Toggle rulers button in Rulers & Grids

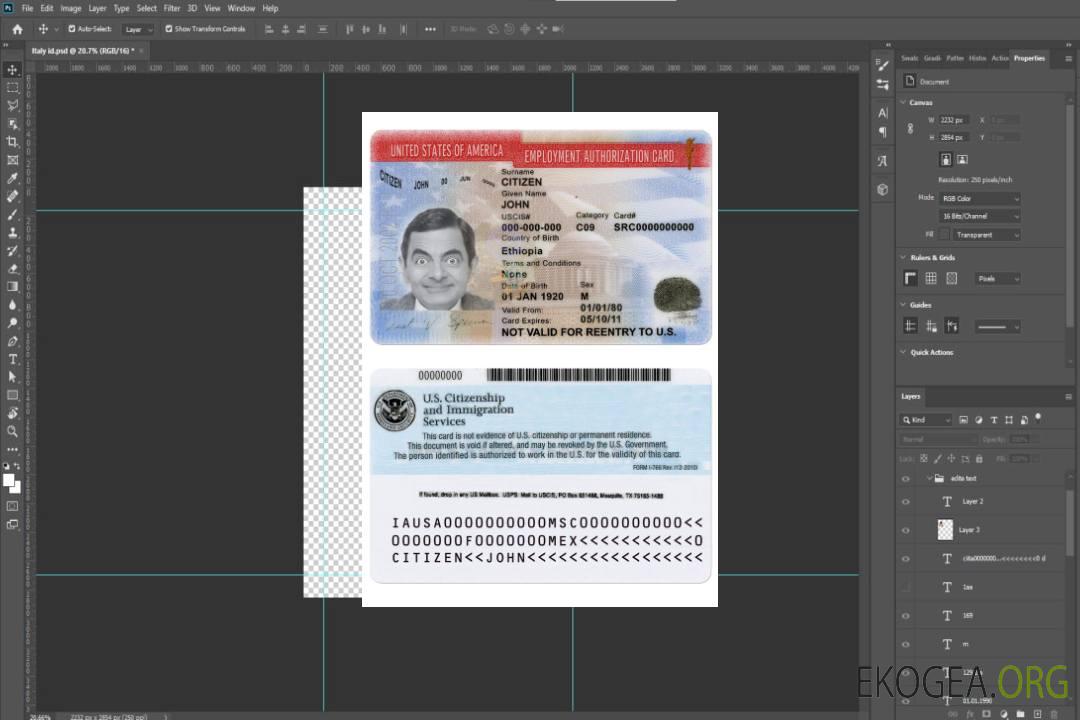pos(910,278)
